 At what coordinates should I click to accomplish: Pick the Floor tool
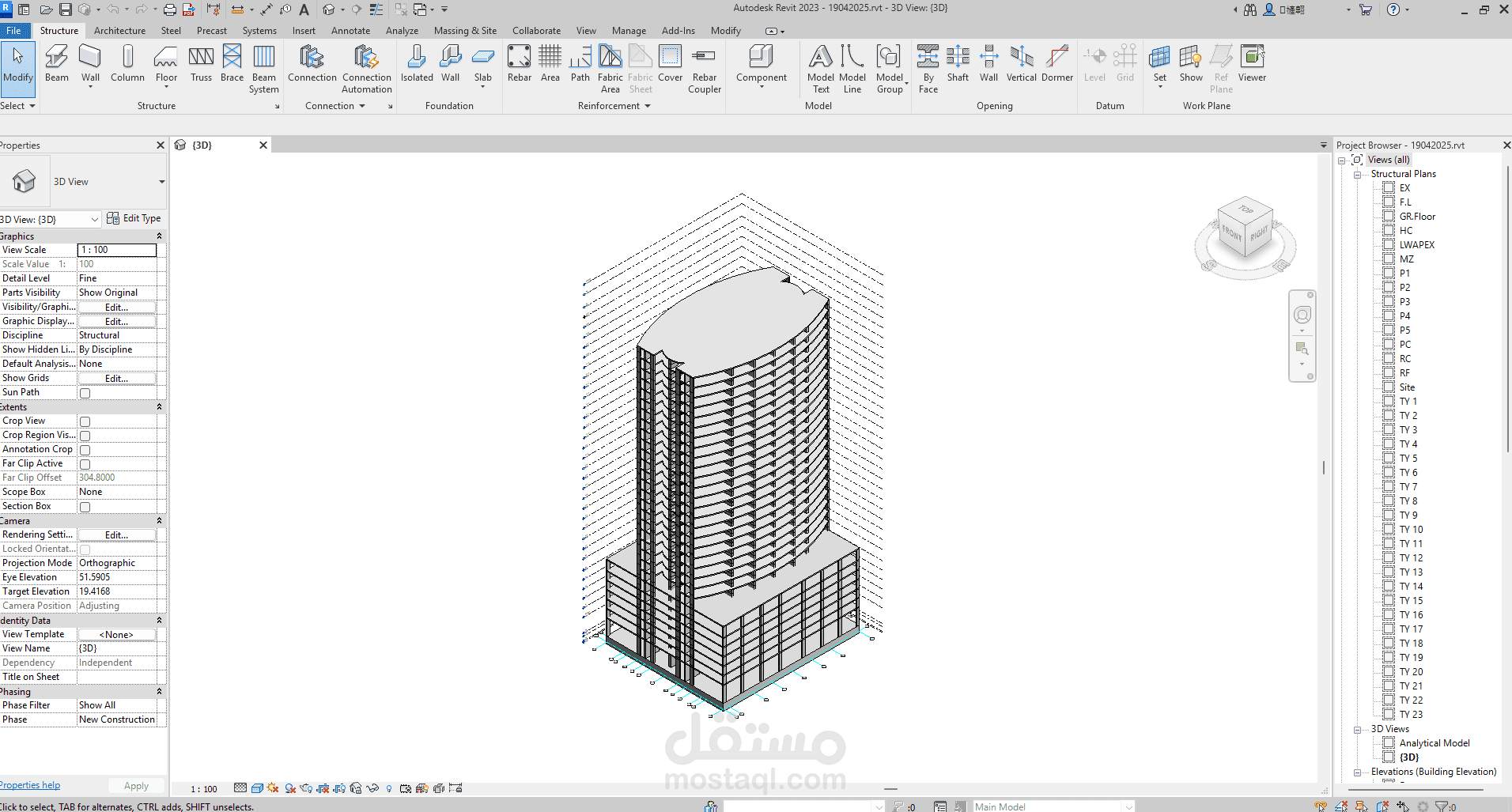click(x=166, y=63)
